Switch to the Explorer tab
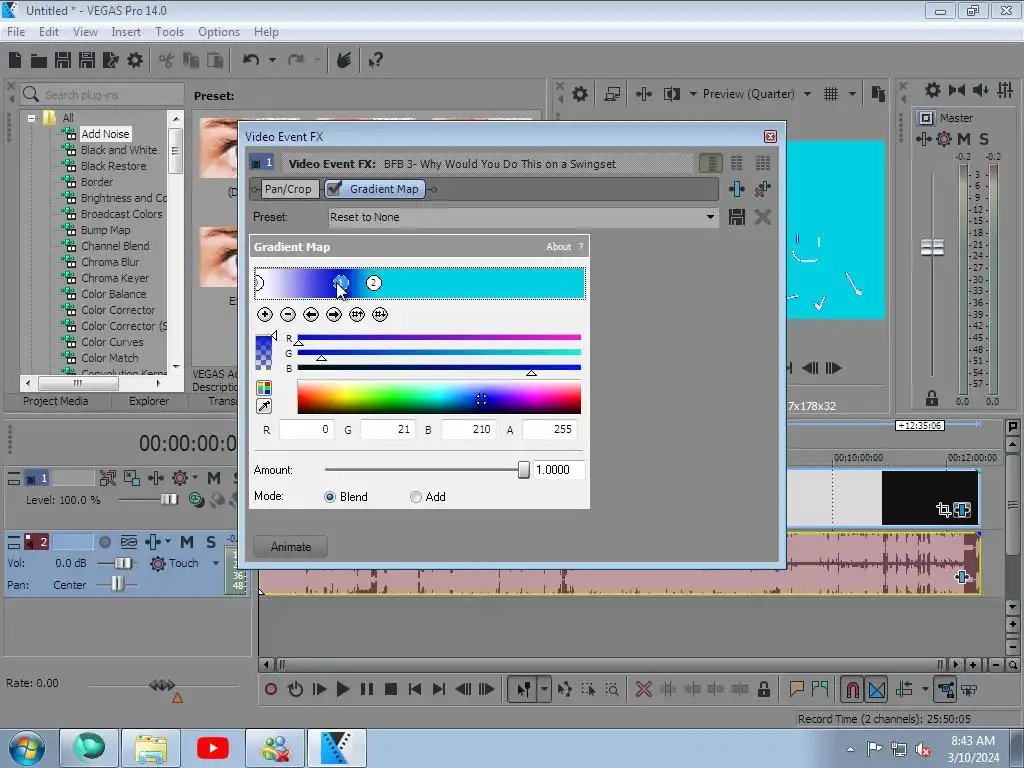The width and height of the screenshot is (1024, 768). click(x=149, y=401)
